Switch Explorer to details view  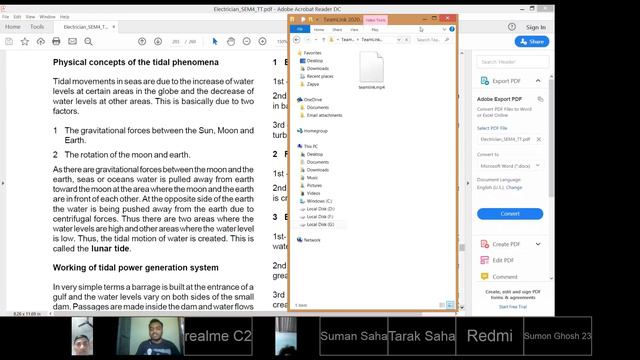click(442, 305)
